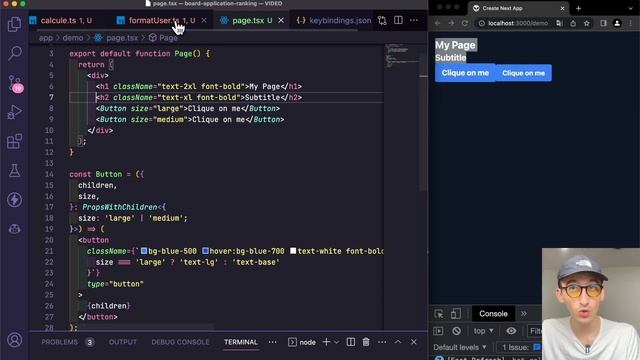Bookmark this page with the star icon
The image size is (640, 360).
(587, 23)
